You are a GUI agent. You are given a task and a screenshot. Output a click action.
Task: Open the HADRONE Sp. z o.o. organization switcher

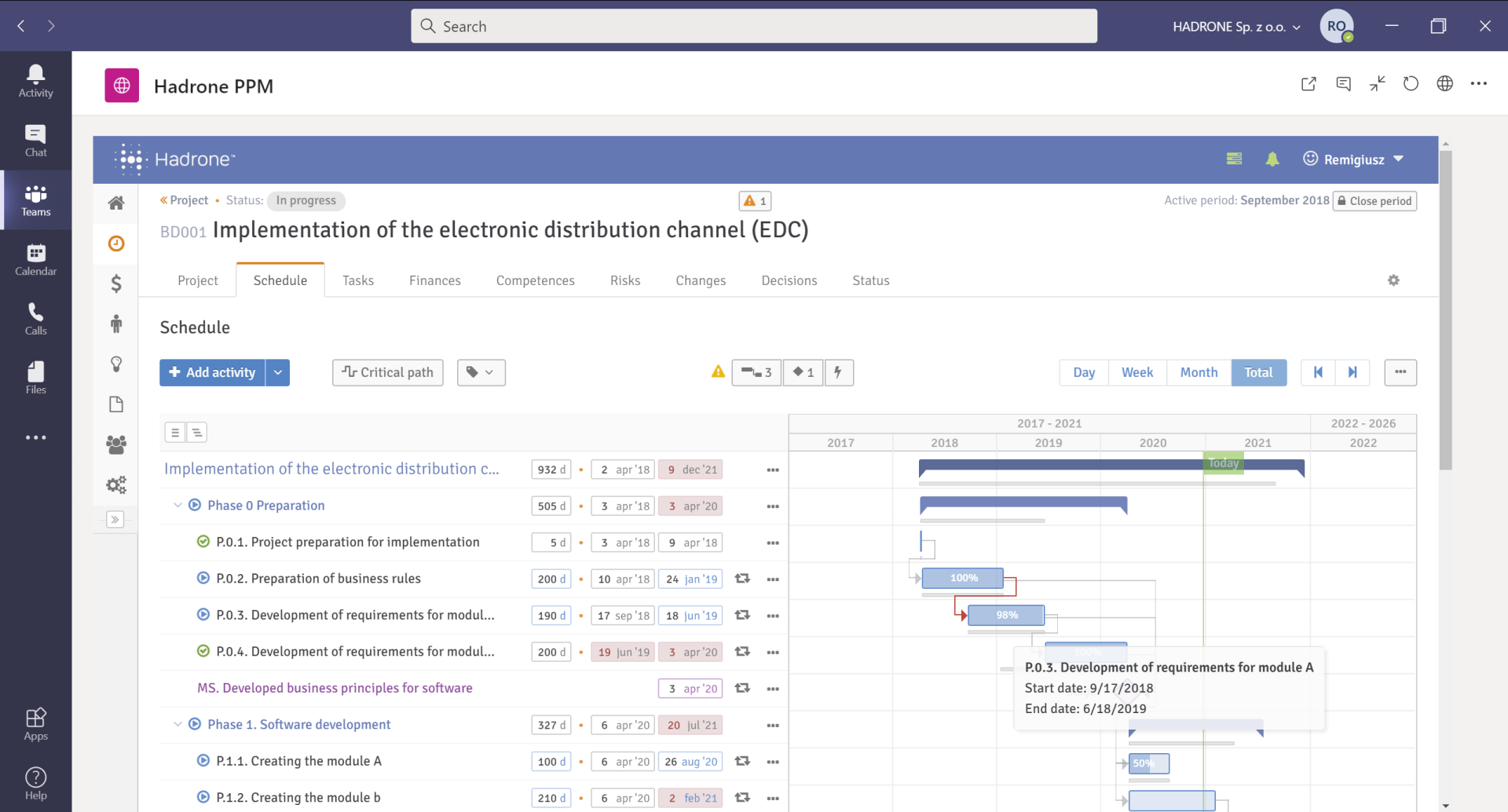(x=1236, y=27)
